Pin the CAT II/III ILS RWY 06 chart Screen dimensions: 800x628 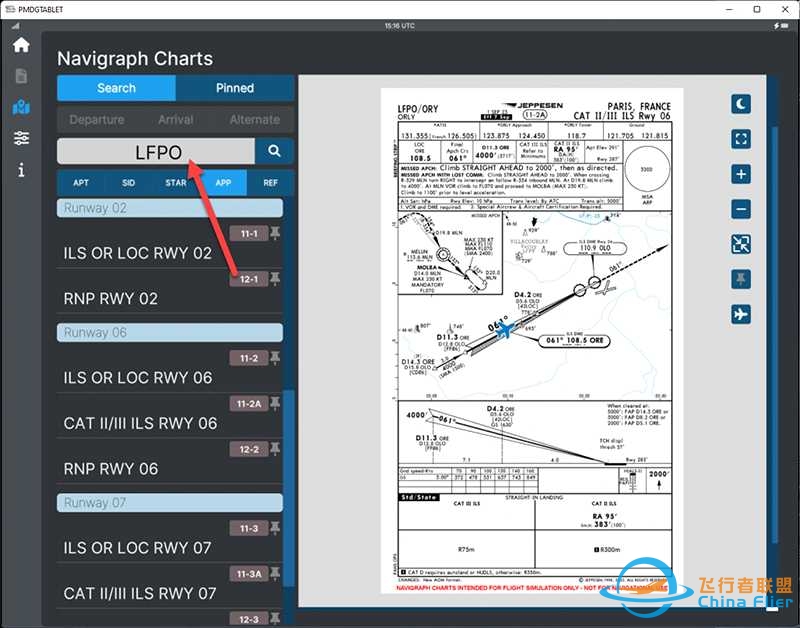pos(275,404)
